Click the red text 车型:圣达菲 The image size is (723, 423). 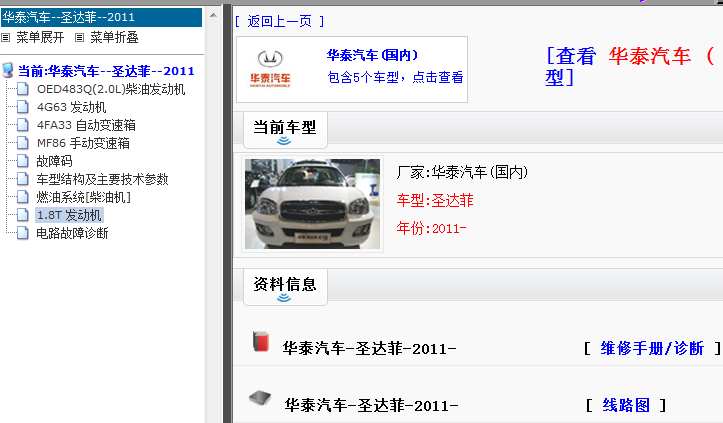pos(435,200)
